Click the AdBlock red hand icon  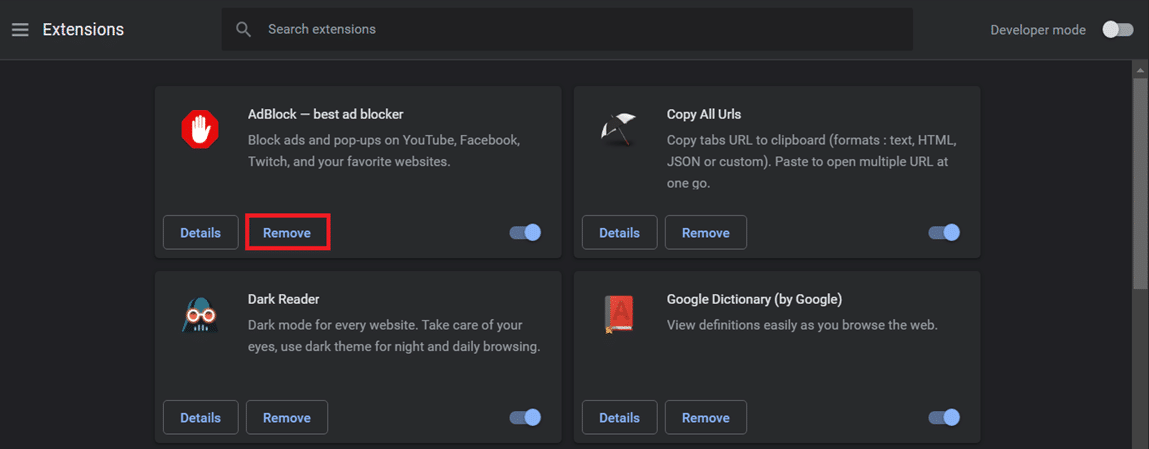tap(199, 129)
